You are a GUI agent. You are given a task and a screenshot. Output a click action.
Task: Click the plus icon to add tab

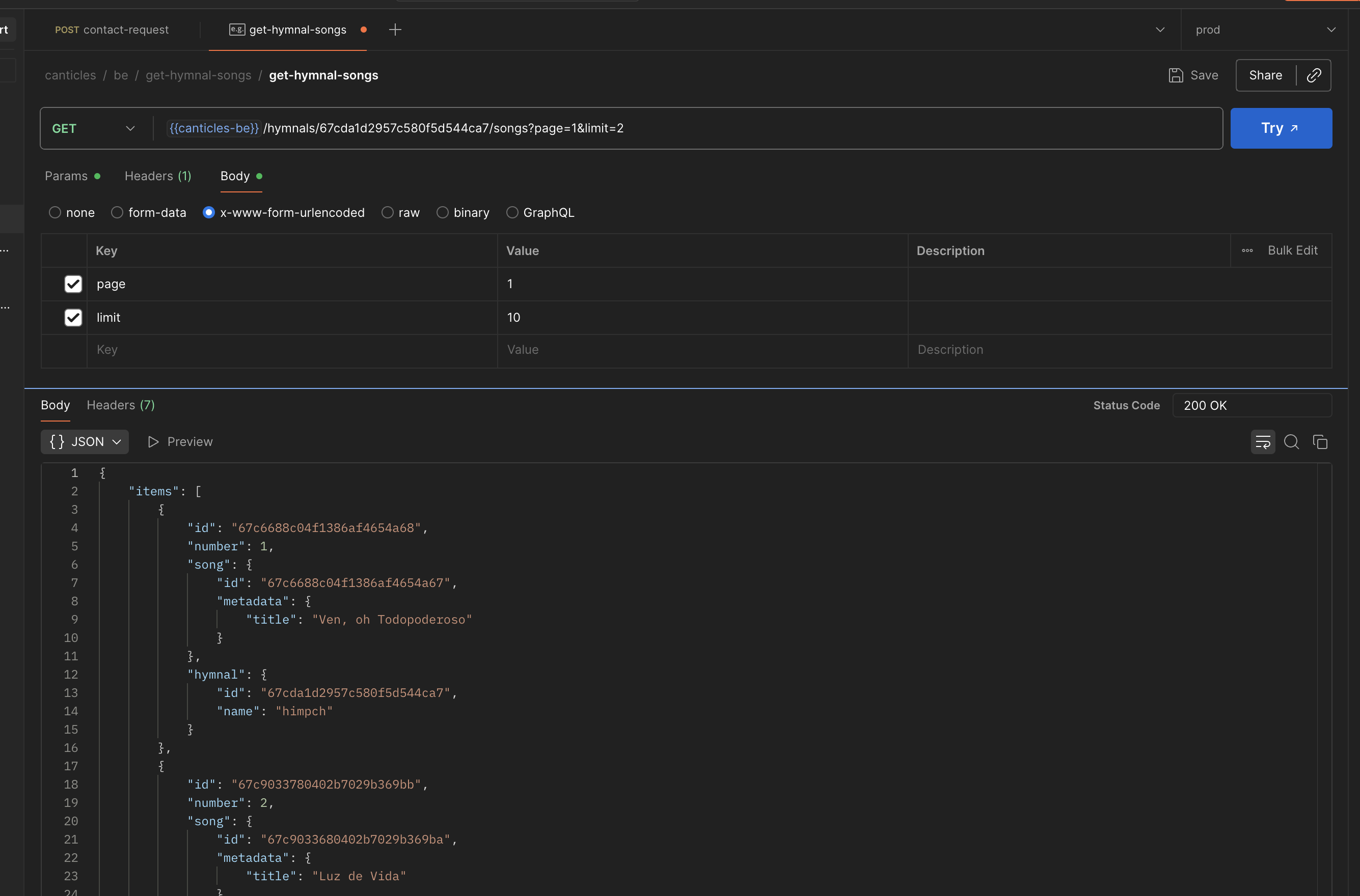[x=395, y=30]
